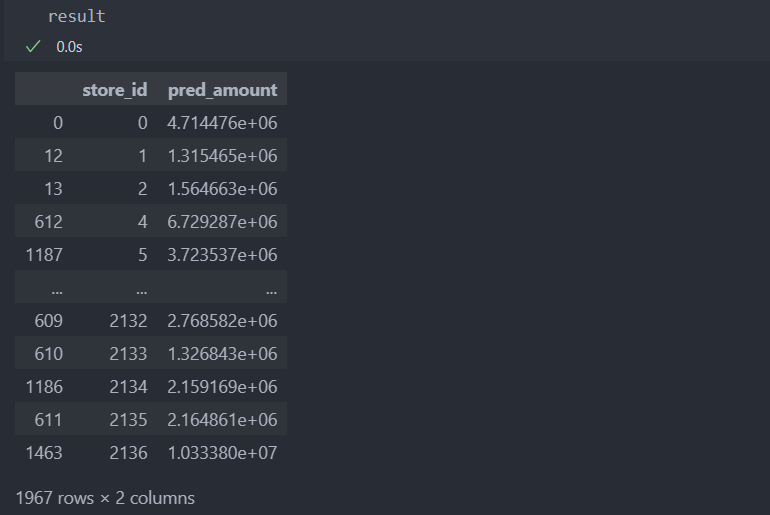Click store_id value 2132
Viewport: 770px width, 515px height.
pyautogui.click(x=128, y=321)
